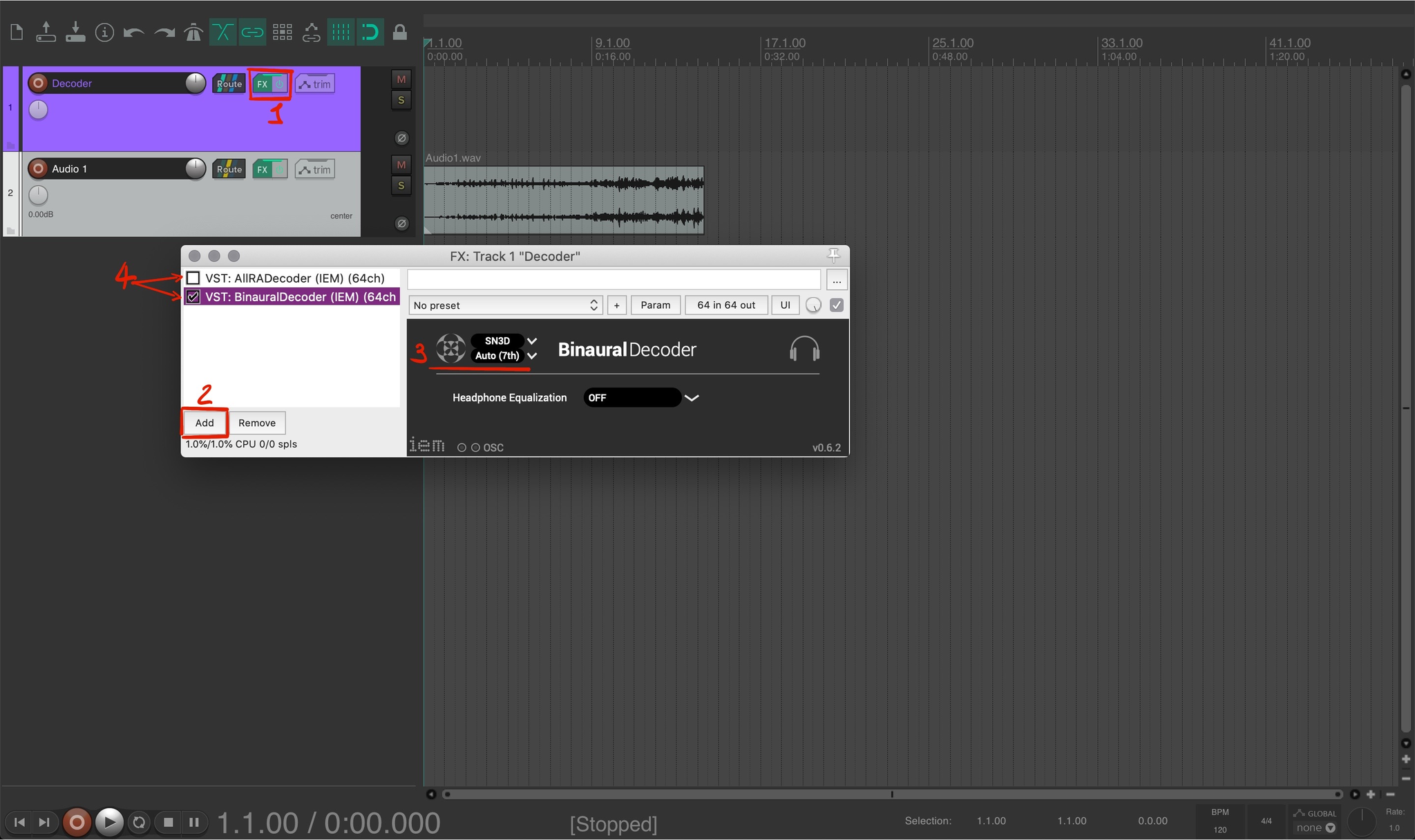Disable the BinauralDecoder plugin checkbox

193,297
